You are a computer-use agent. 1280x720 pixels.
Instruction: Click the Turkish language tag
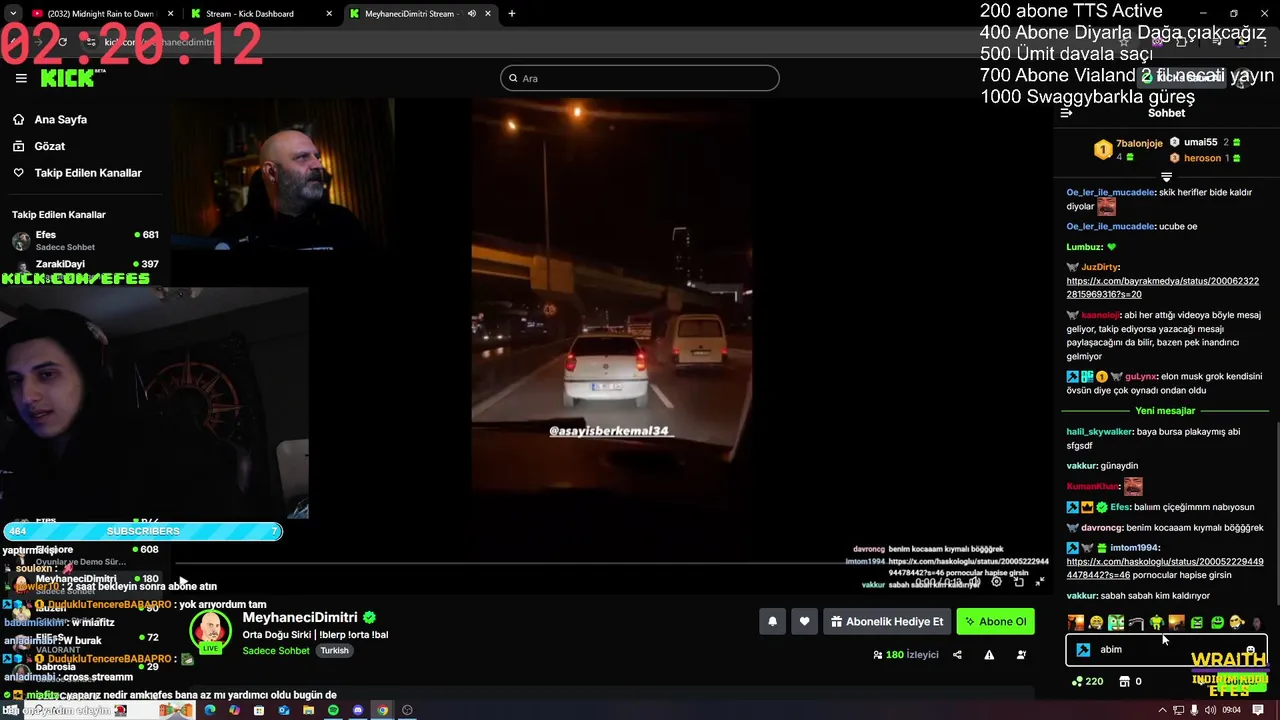334,650
